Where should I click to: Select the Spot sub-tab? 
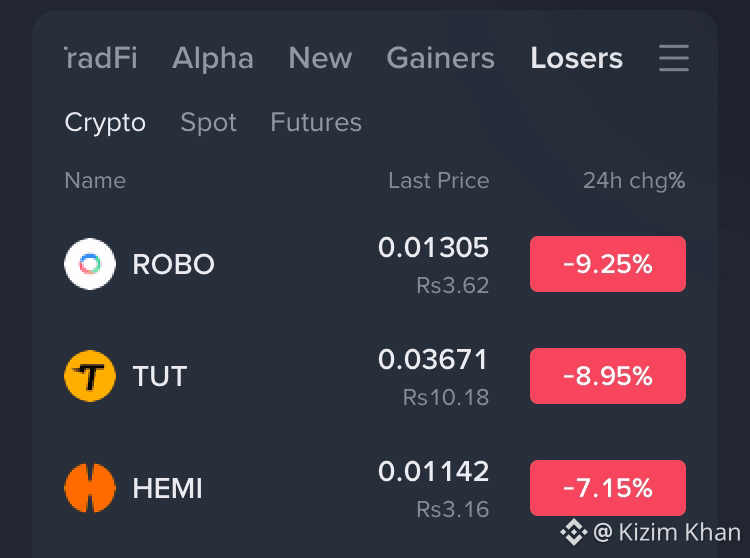point(208,122)
